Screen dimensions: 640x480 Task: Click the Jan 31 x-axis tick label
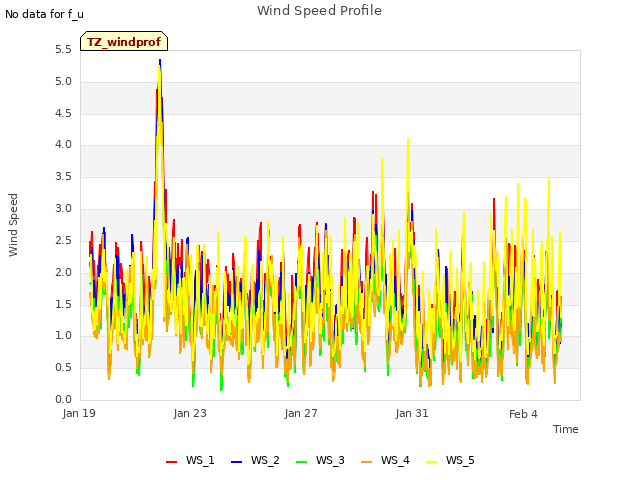[x=412, y=413]
